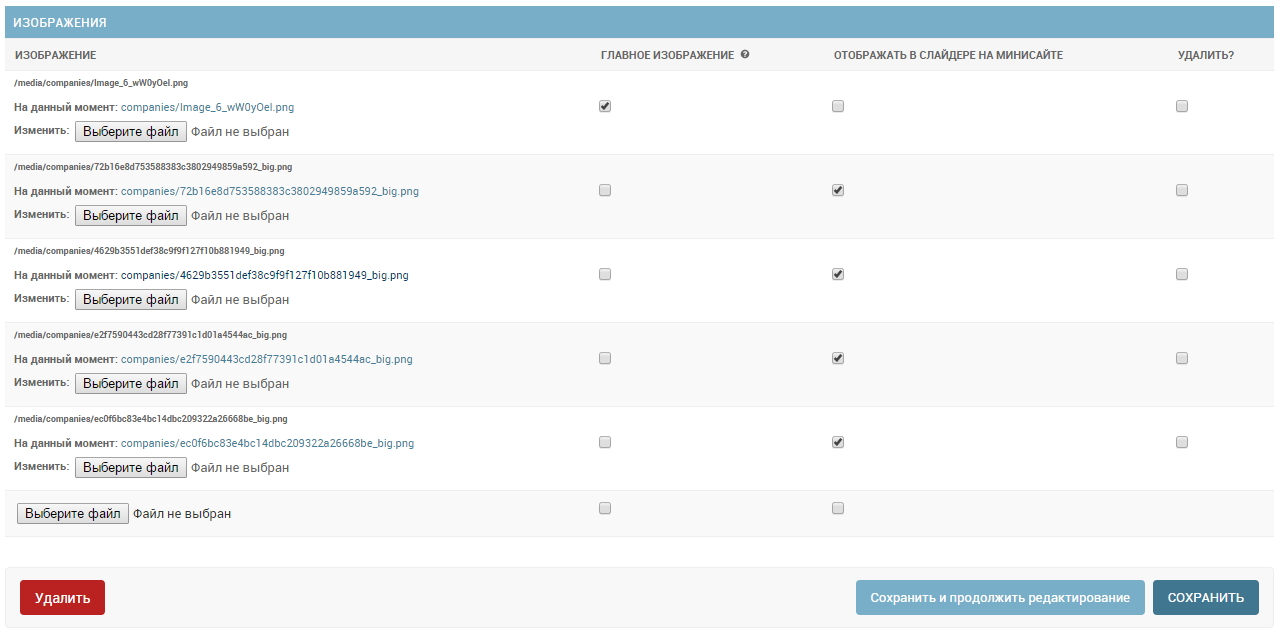Tick delete checkbox for 72b16e8d...592_big.png
Viewport: 1278px width, 632px height.
click(1182, 190)
